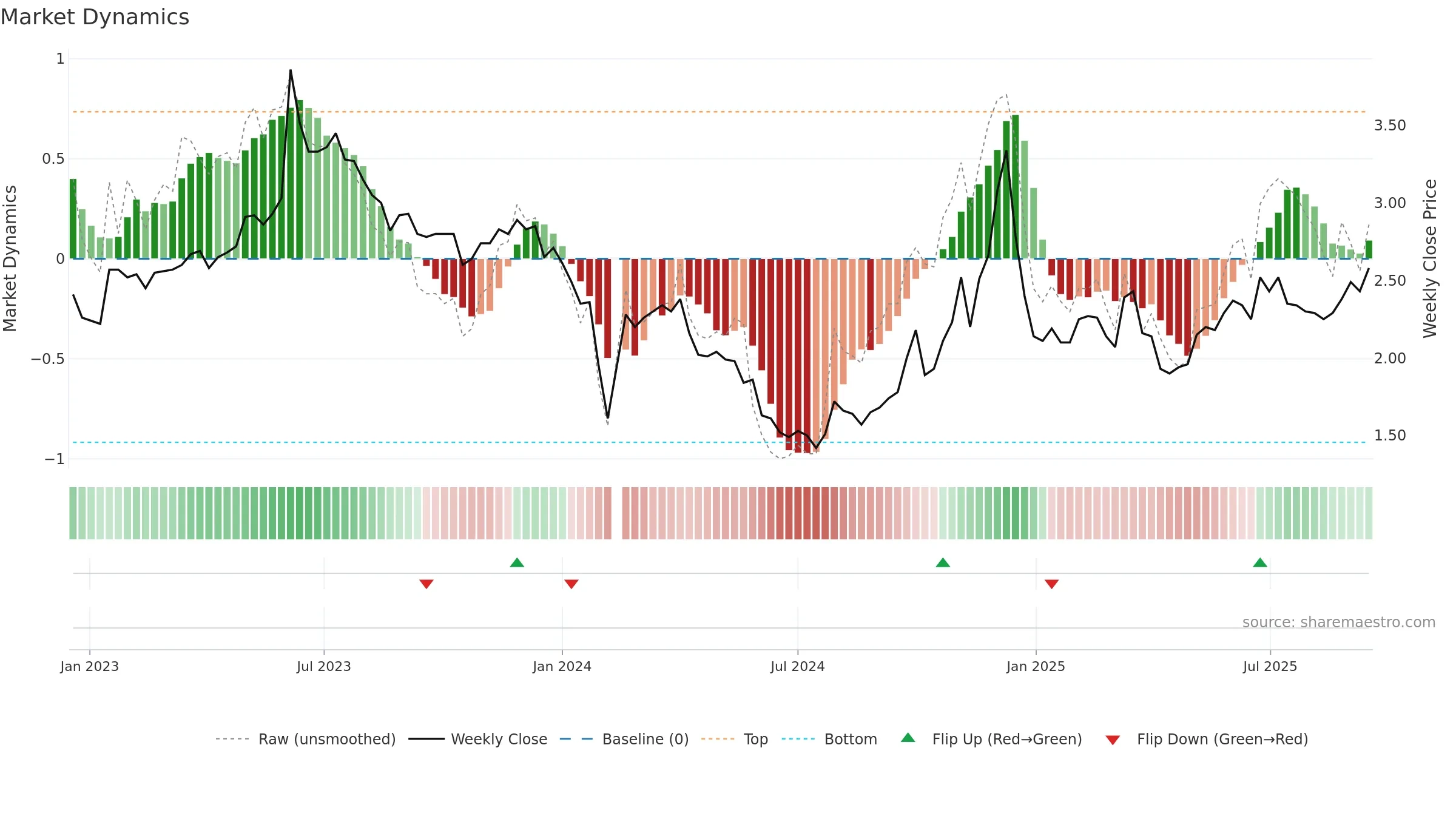Click the Jul 2023 x-axis label

pyautogui.click(x=324, y=666)
